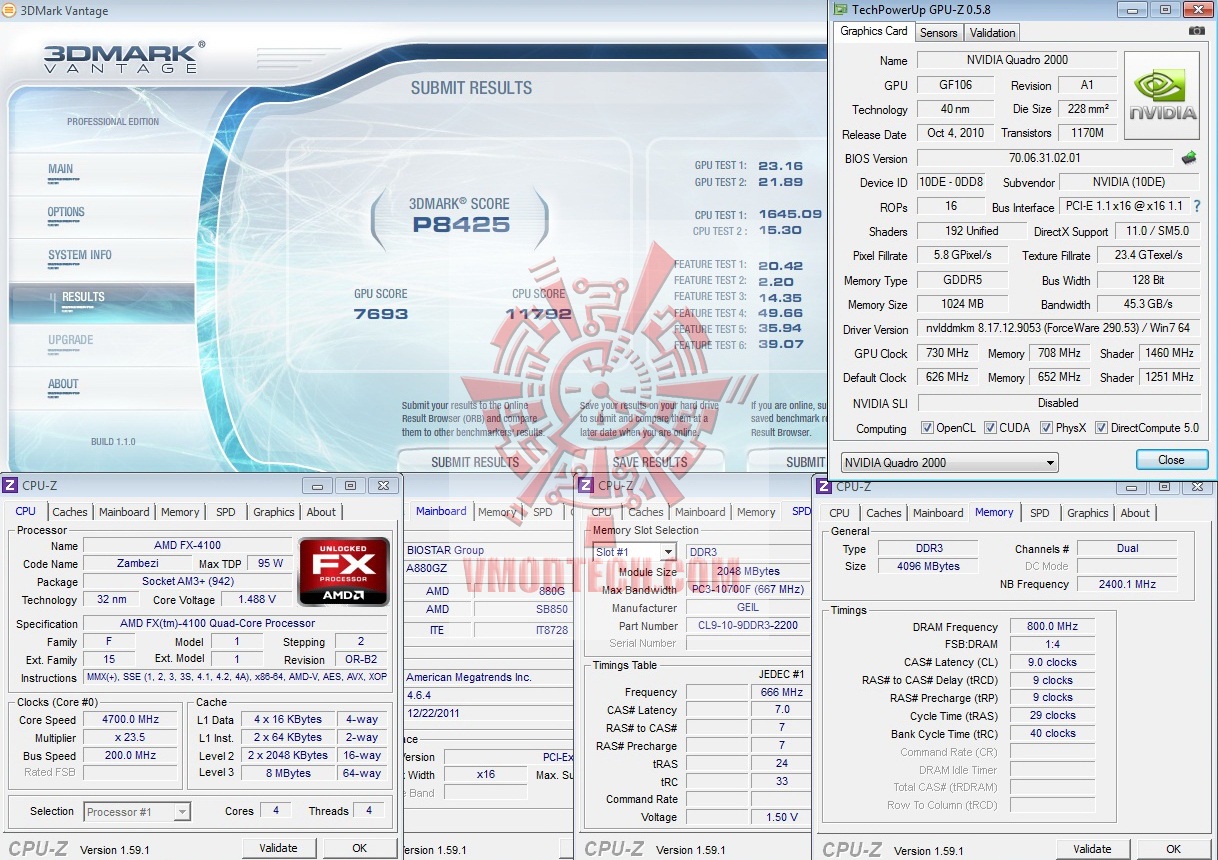This screenshot has width=1218, height=860.
Task: Click the SUBMIT RESULTS button in 3DMark
Action: coord(475,461)
